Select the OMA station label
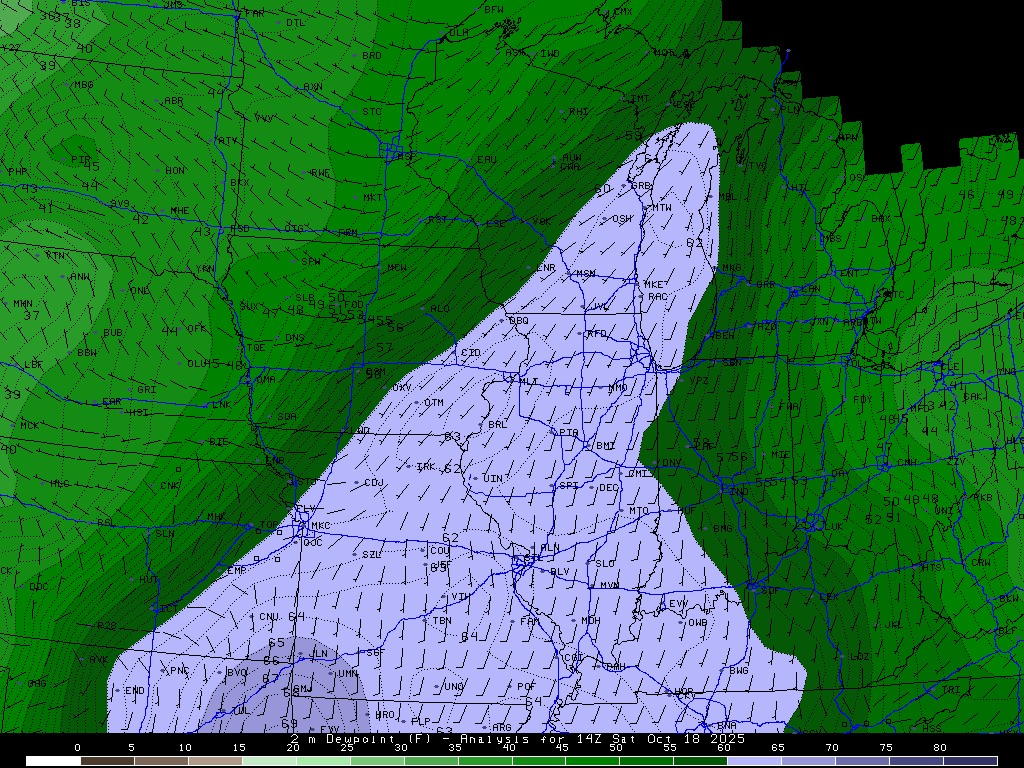The width and height of the screenshot is (1024, 768). tap(266, 379)
